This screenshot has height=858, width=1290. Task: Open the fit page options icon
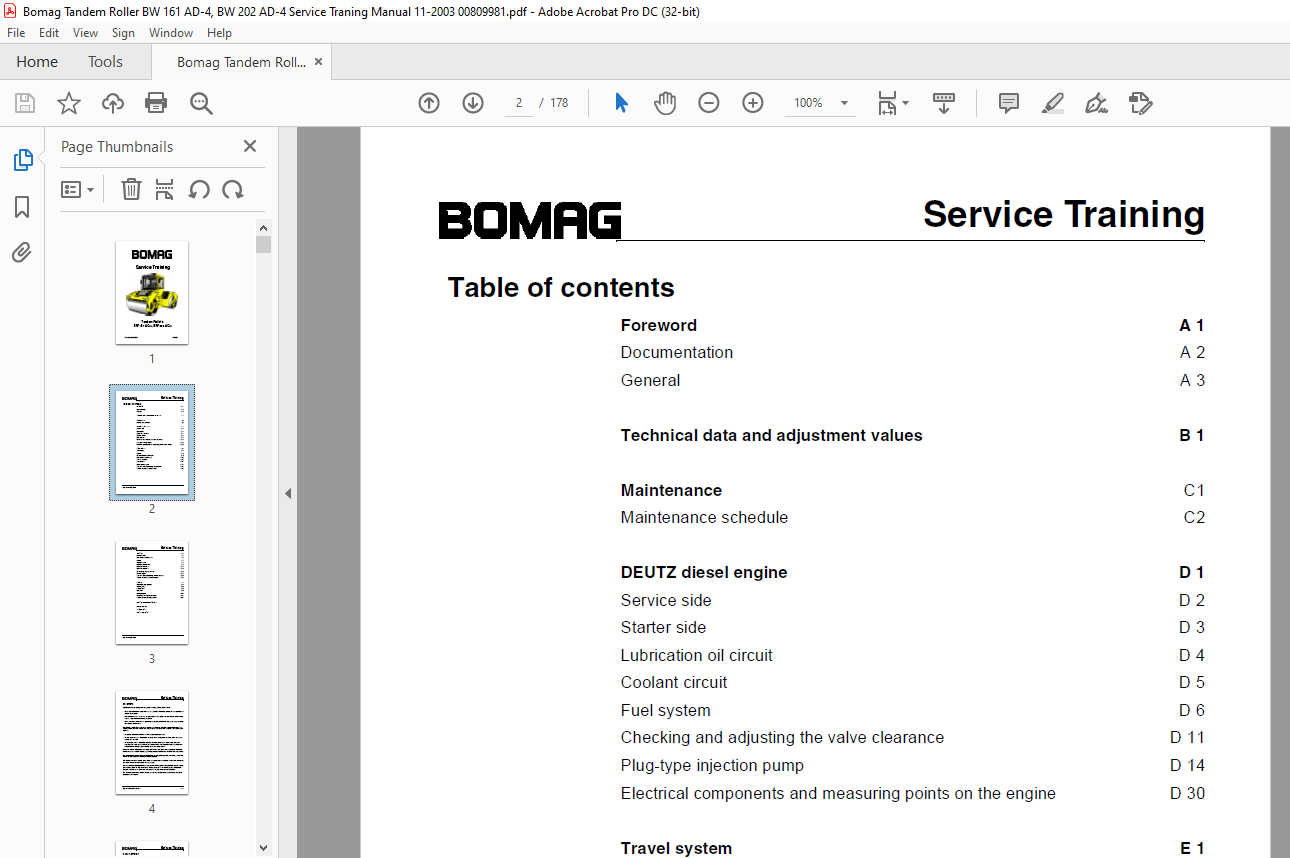tap(893, 103)
